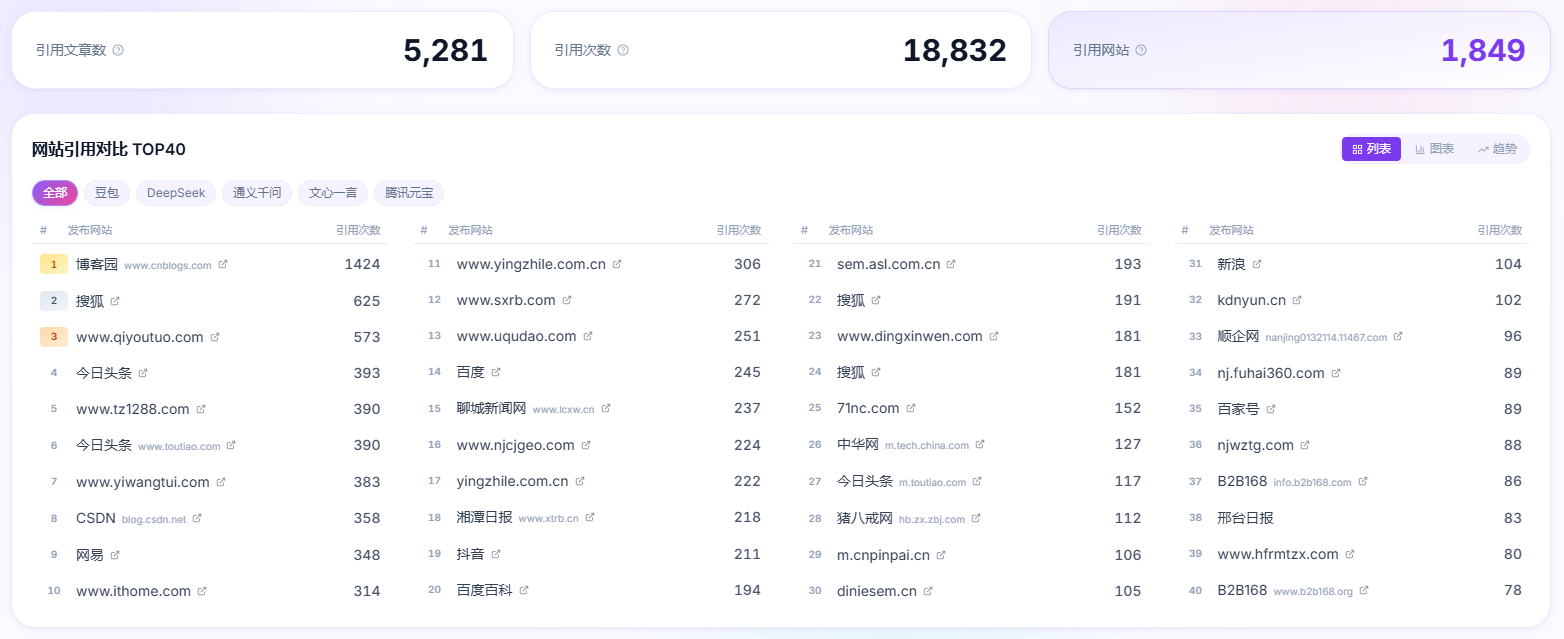Open external link icon for www.dingxinwen.com
Image resolution: width=1564 pixels, height=639 pixels.
point(994,336)
